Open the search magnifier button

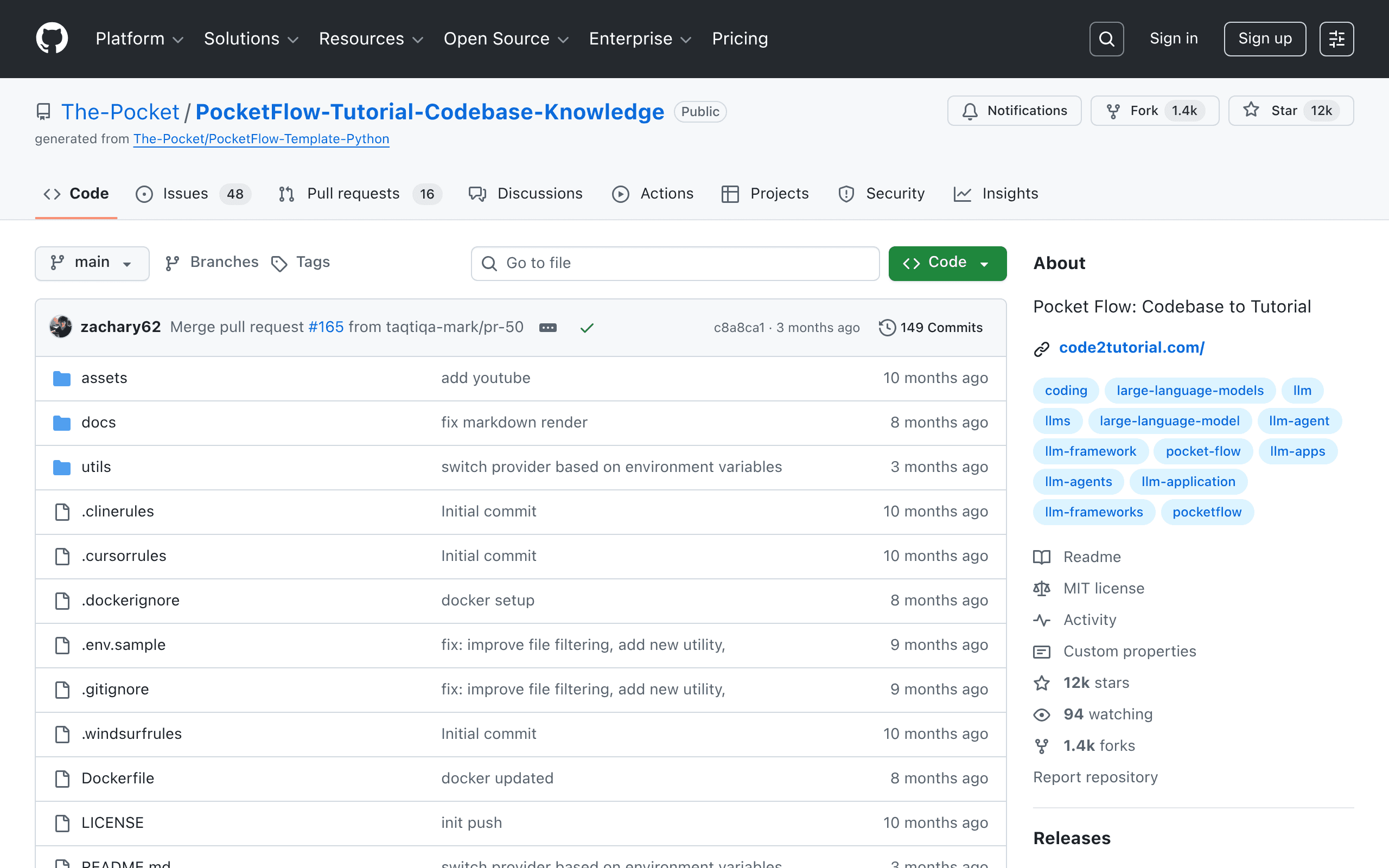coord(1106,39)
